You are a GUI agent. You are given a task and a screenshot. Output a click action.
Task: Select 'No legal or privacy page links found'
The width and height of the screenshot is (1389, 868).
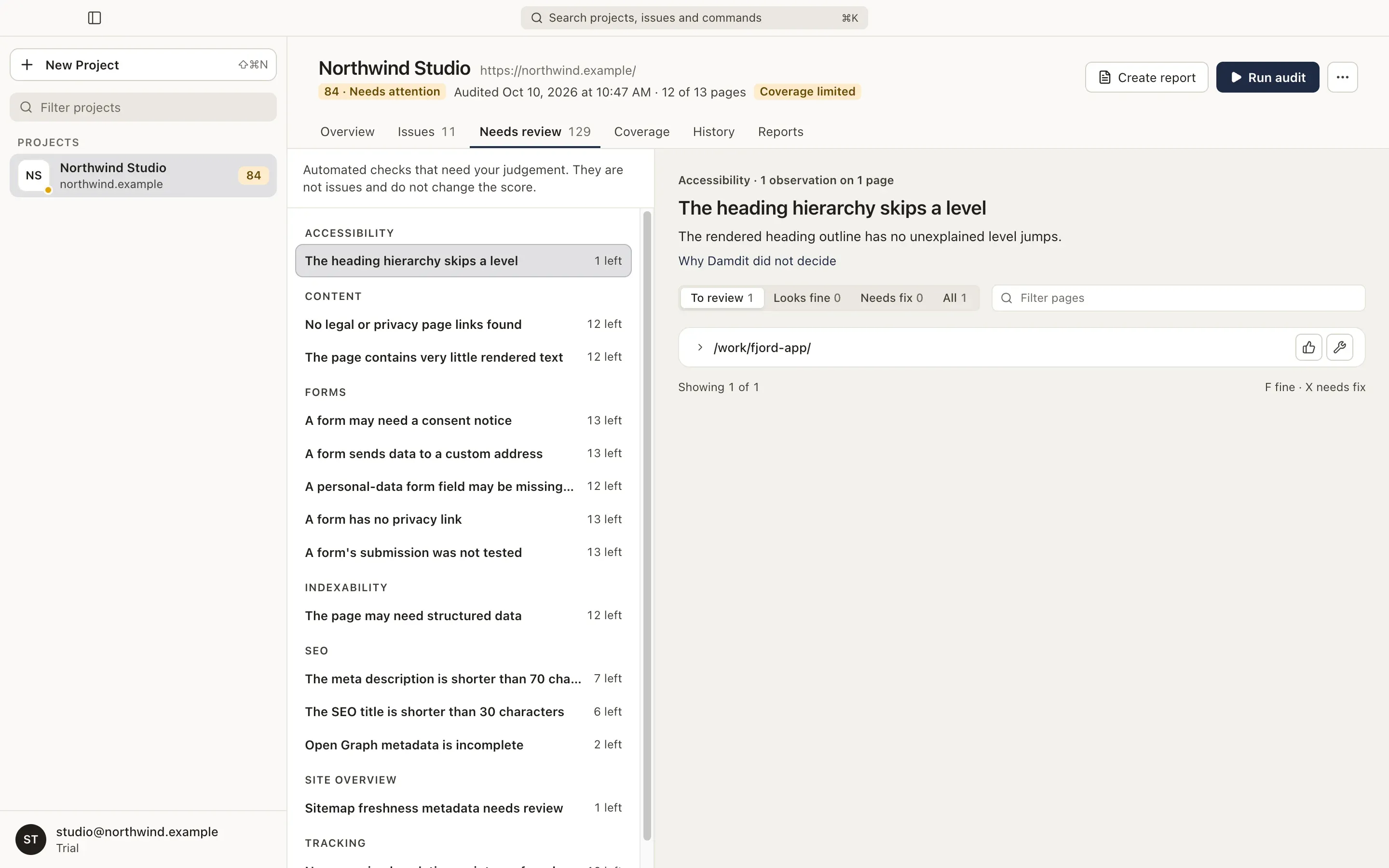(463, 325)
